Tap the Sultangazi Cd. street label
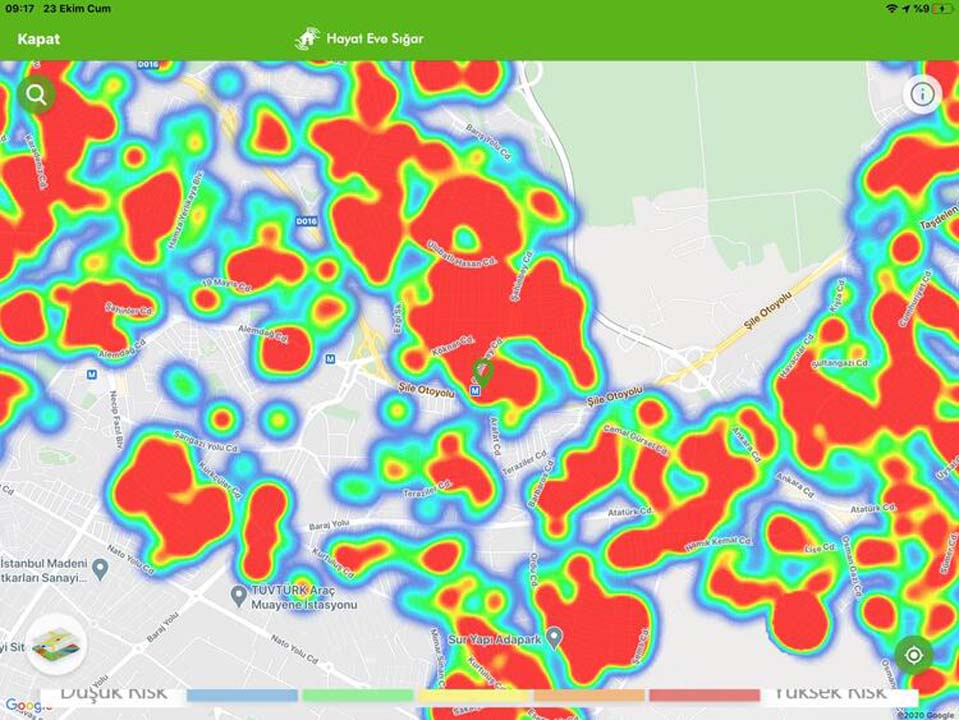Screen dimensions: 959x720 pyautogui.click(x=840, y=364)
